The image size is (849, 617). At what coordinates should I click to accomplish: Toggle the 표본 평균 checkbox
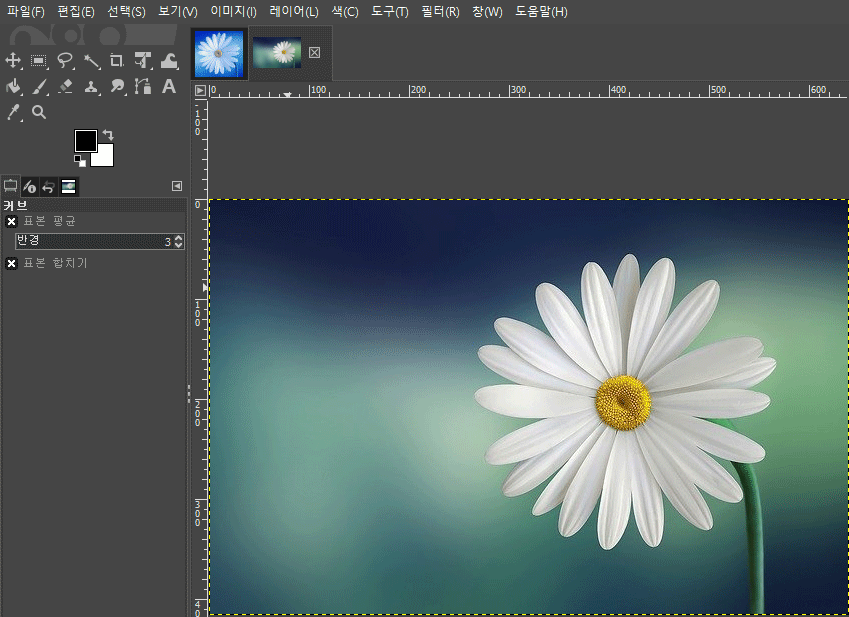pyautogui.click(x=12, y=221)
